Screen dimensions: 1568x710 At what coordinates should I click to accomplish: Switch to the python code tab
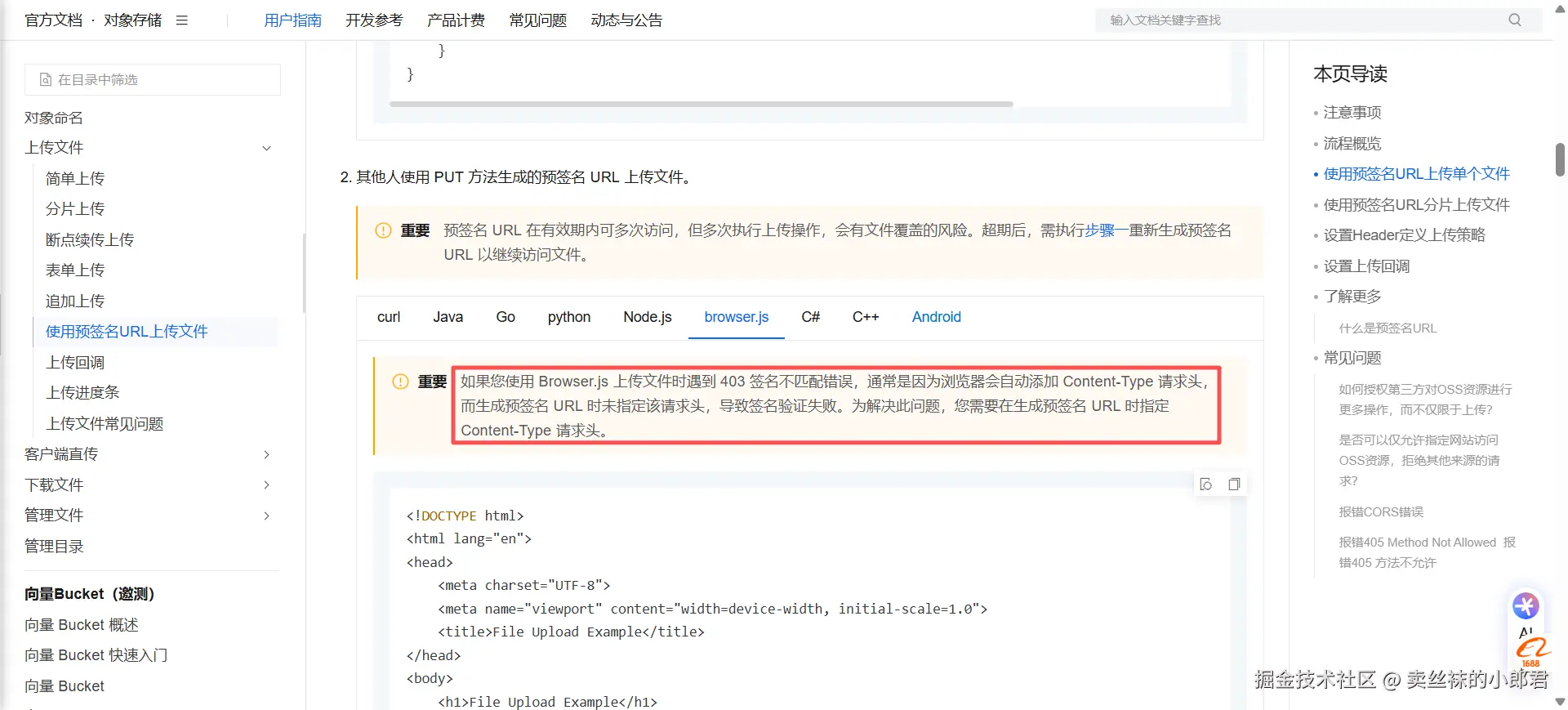(569, 317)
